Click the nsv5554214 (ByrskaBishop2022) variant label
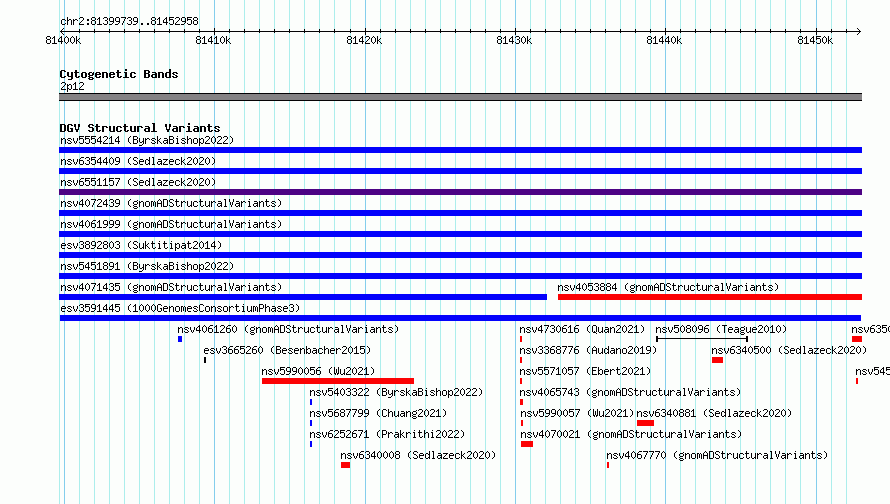Viewport: 890px width, 504px height. pyautogui.click(x=147, y=140)
